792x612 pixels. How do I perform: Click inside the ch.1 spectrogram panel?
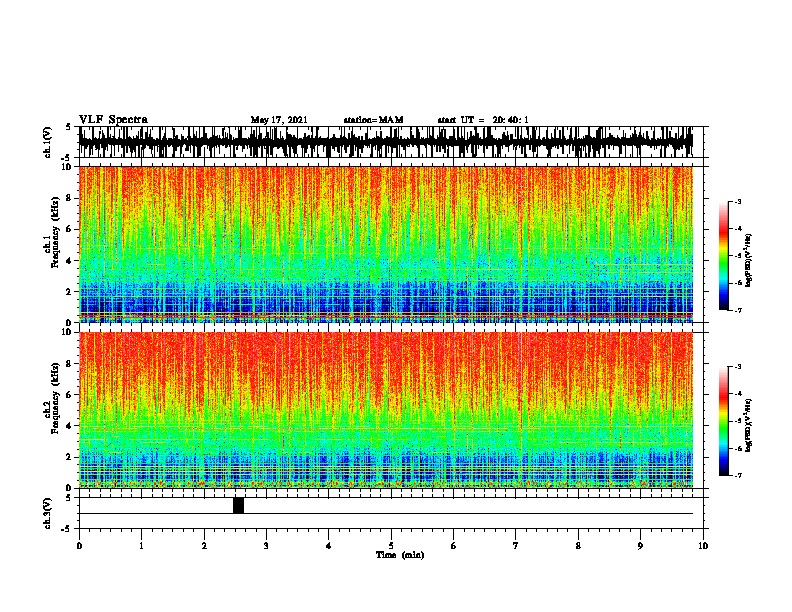(x=386, y=244)
